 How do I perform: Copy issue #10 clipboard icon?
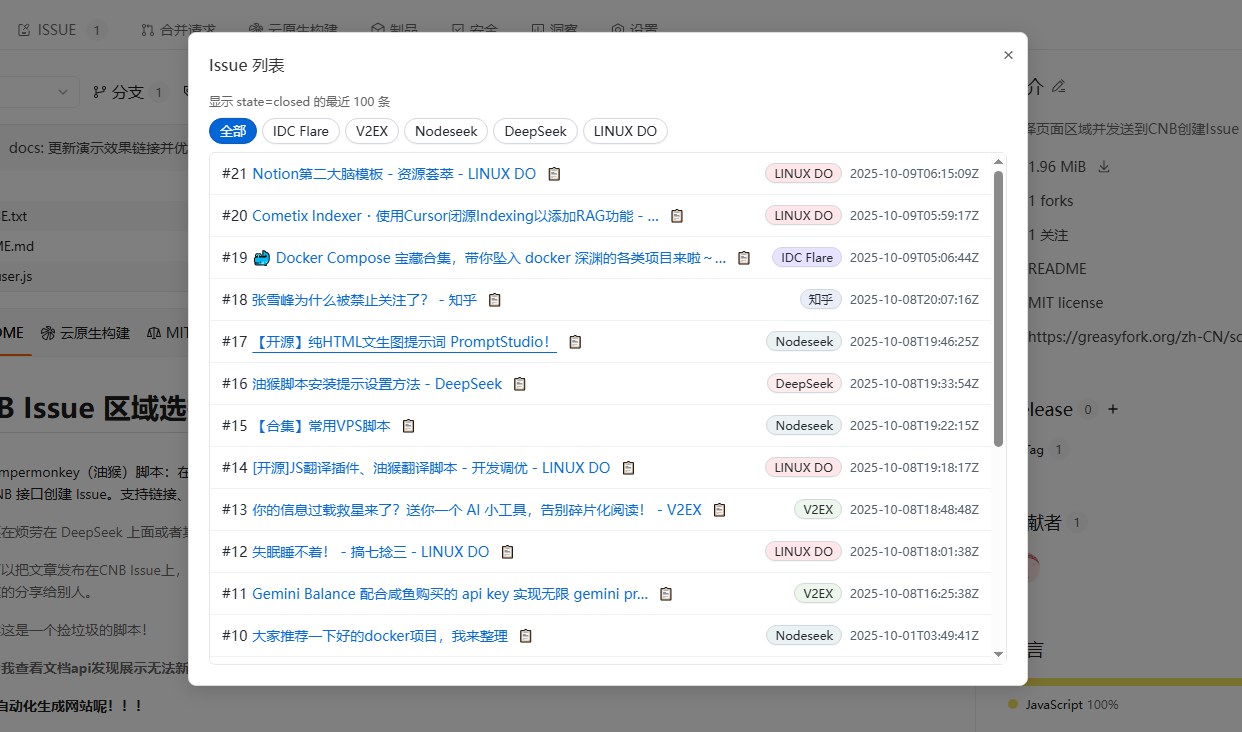click(x=526, y=636)
